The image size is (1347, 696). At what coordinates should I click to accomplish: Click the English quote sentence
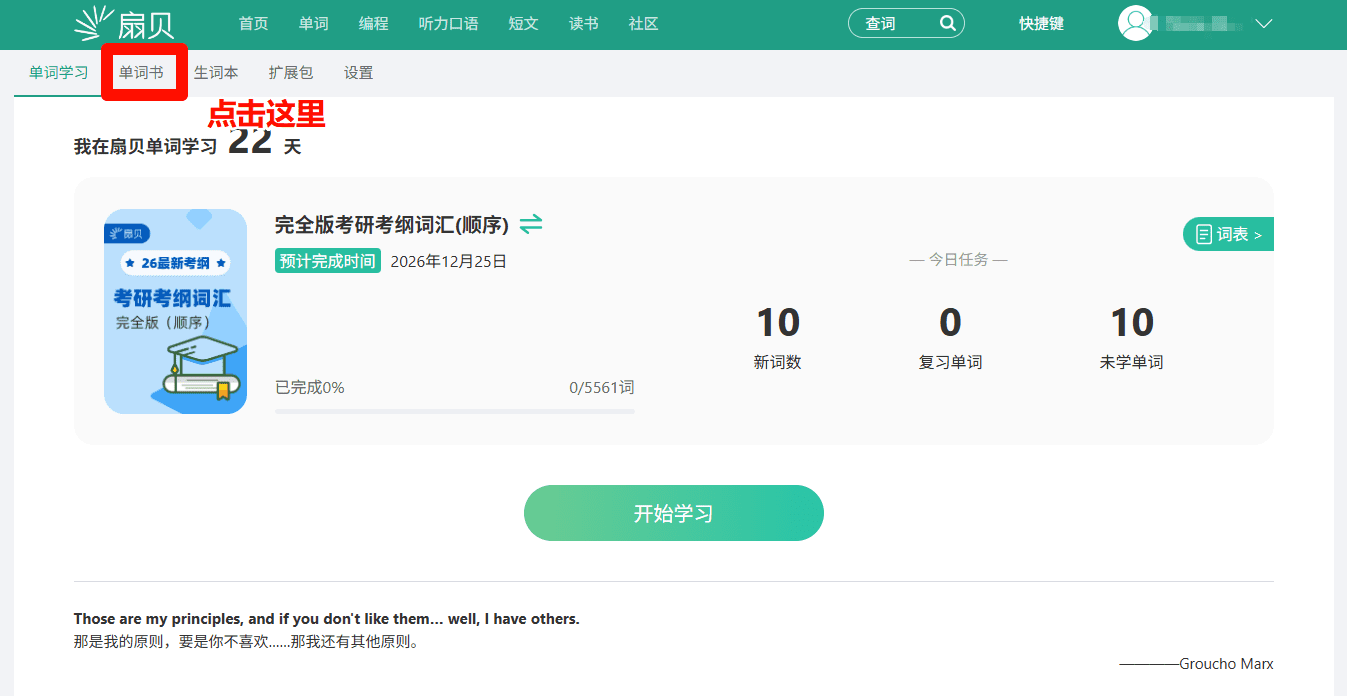point(327,619)
